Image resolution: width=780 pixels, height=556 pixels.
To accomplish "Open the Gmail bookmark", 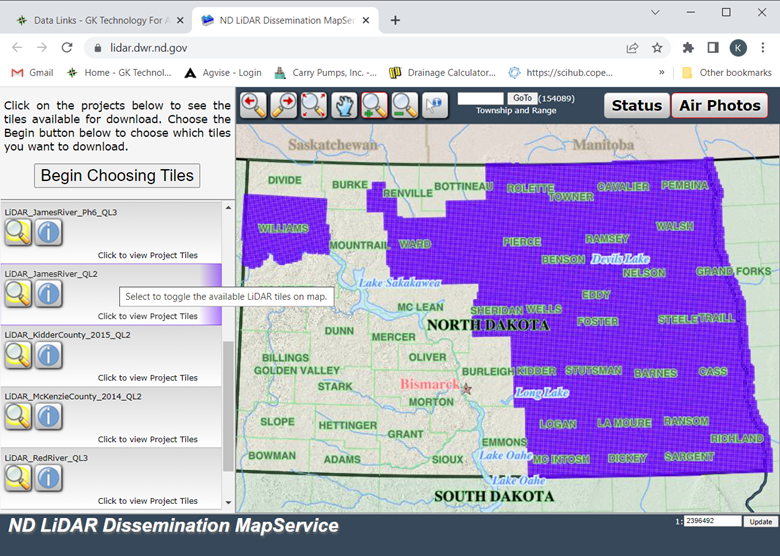I will [32, 73].
